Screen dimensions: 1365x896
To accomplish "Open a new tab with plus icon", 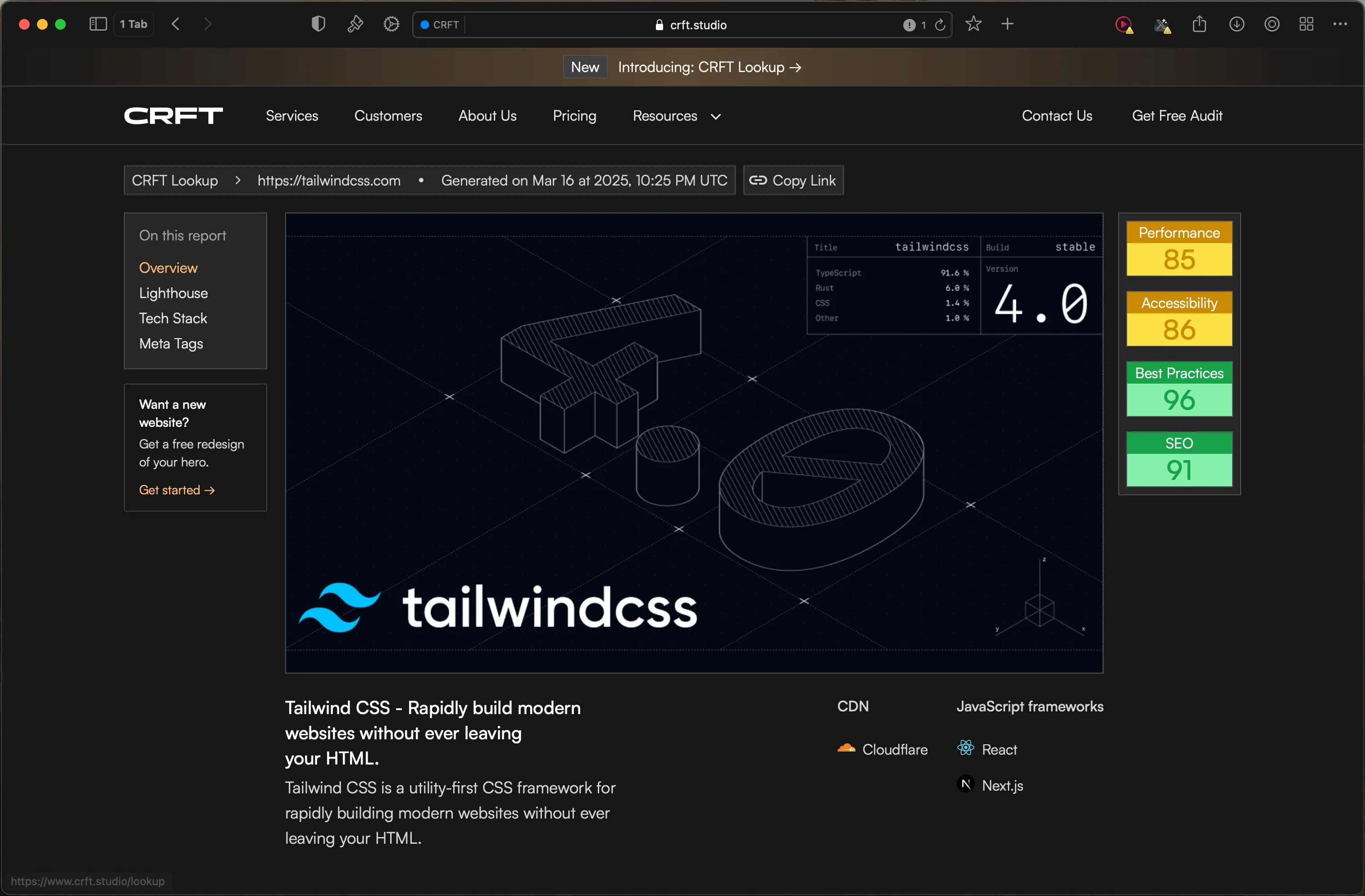I will (1008, 24).
